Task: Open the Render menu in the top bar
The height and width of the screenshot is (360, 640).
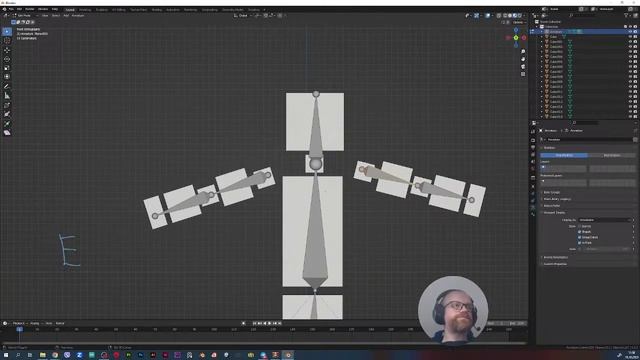Action: point(30,9)
